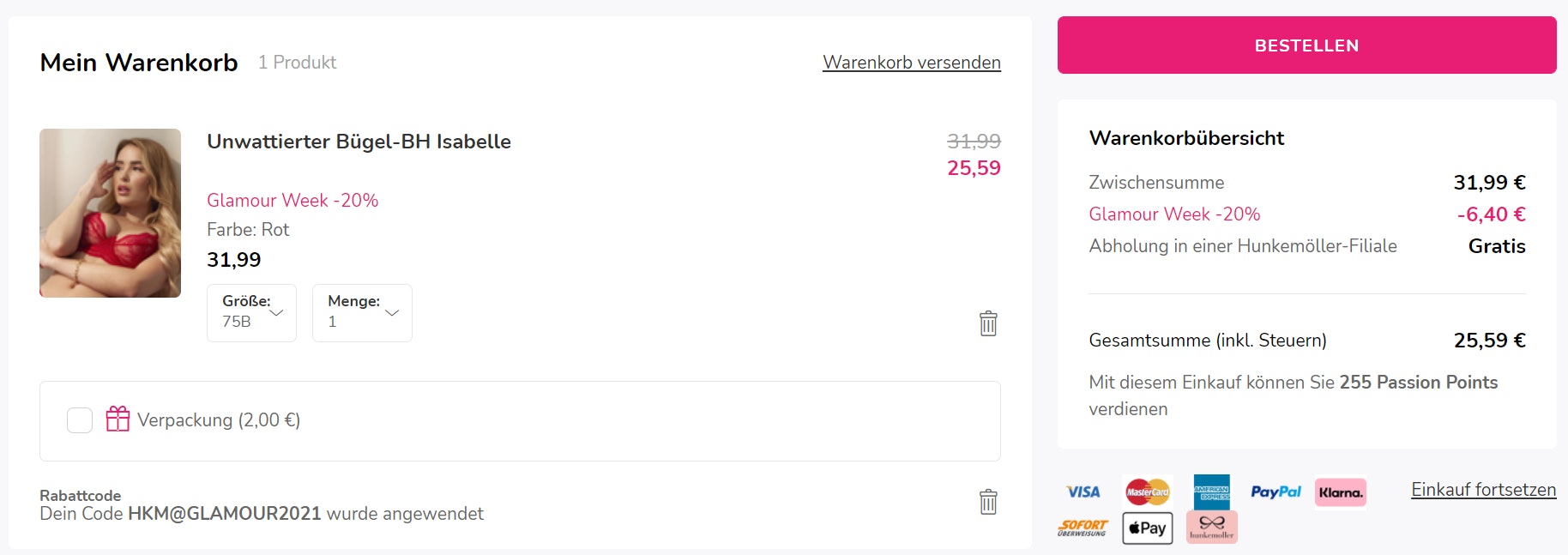Follow the Einkauf fortsetzen link

1483,490
